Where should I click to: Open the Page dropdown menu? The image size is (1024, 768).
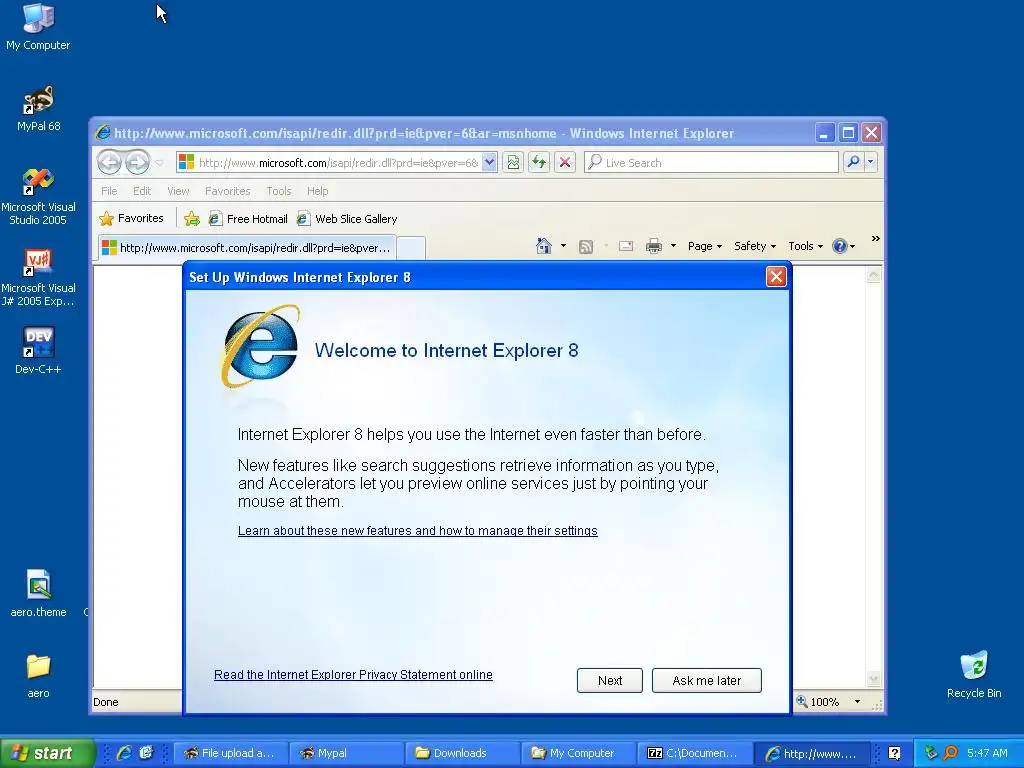tap(705, 246)
